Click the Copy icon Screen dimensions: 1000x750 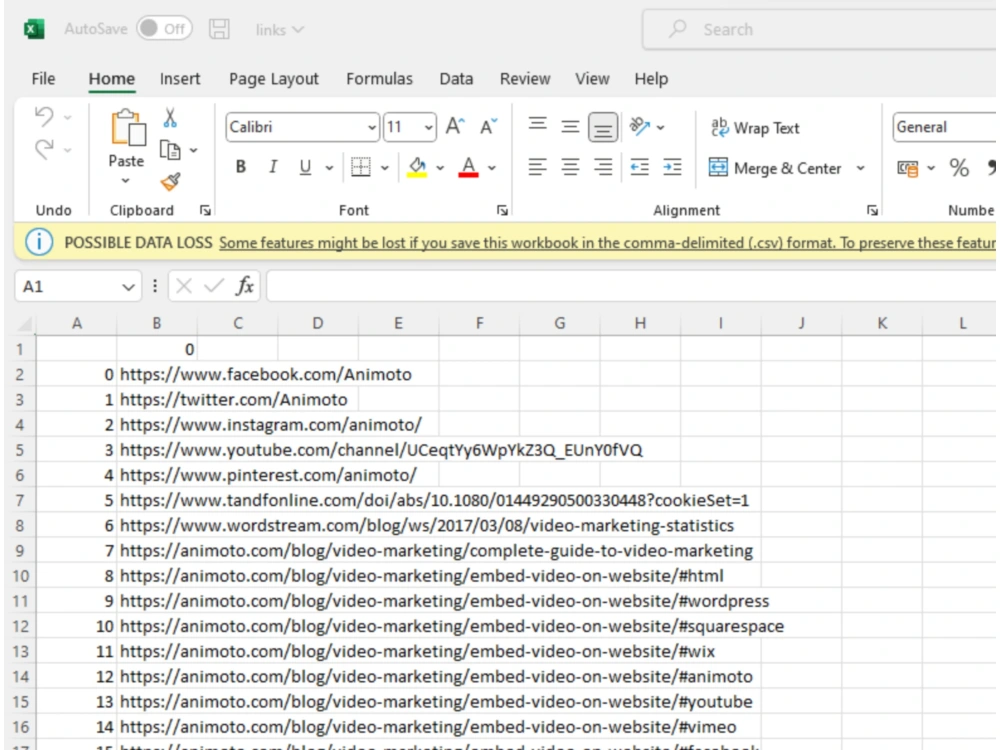[x=170, y=151]
